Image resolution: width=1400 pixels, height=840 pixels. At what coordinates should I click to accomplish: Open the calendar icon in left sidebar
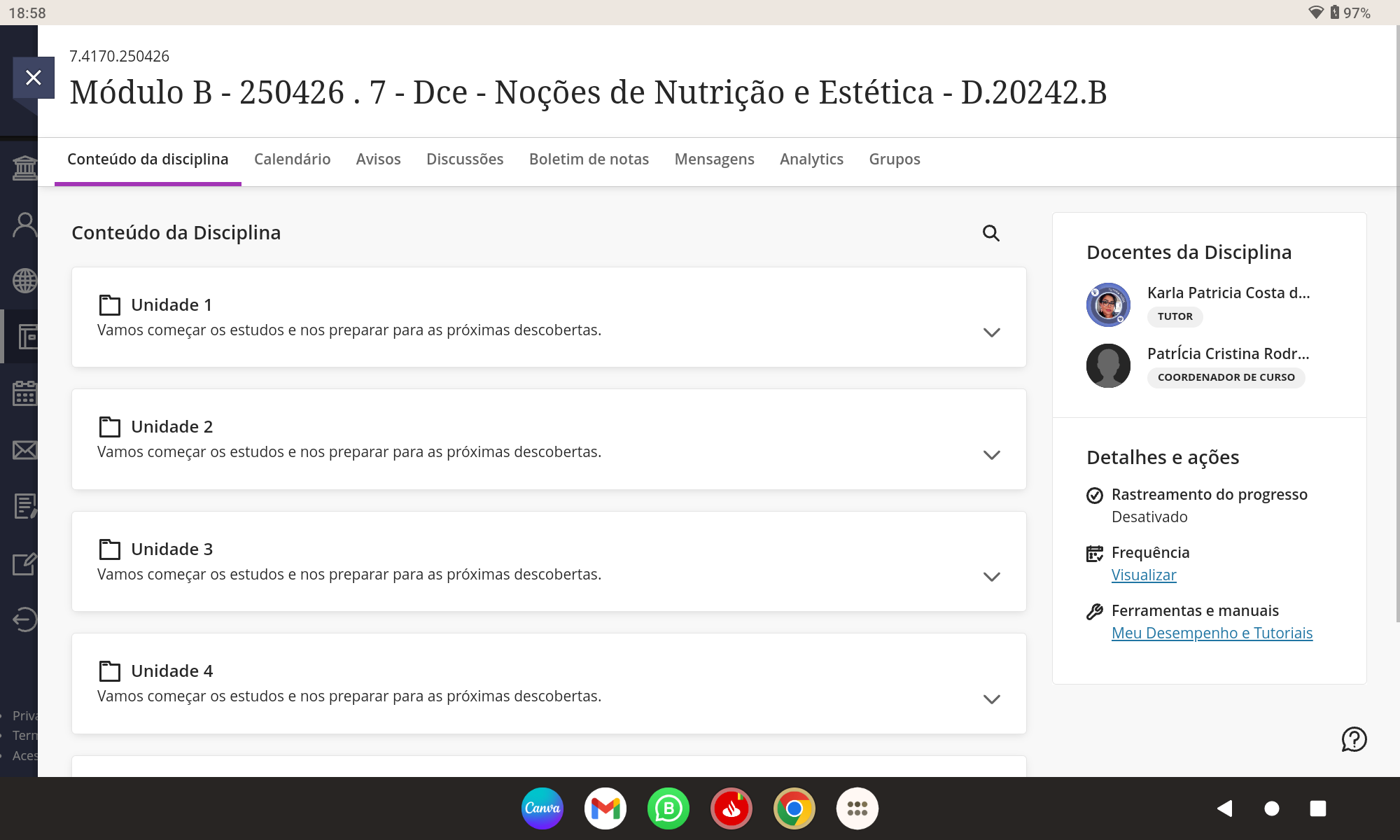click(x=24, y=393)
